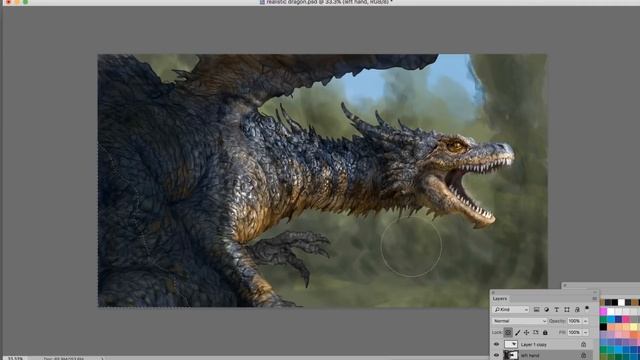Pick the green swatch directly beneath magenta
This screenshot has height=360, width=640.
click(603, 319)
